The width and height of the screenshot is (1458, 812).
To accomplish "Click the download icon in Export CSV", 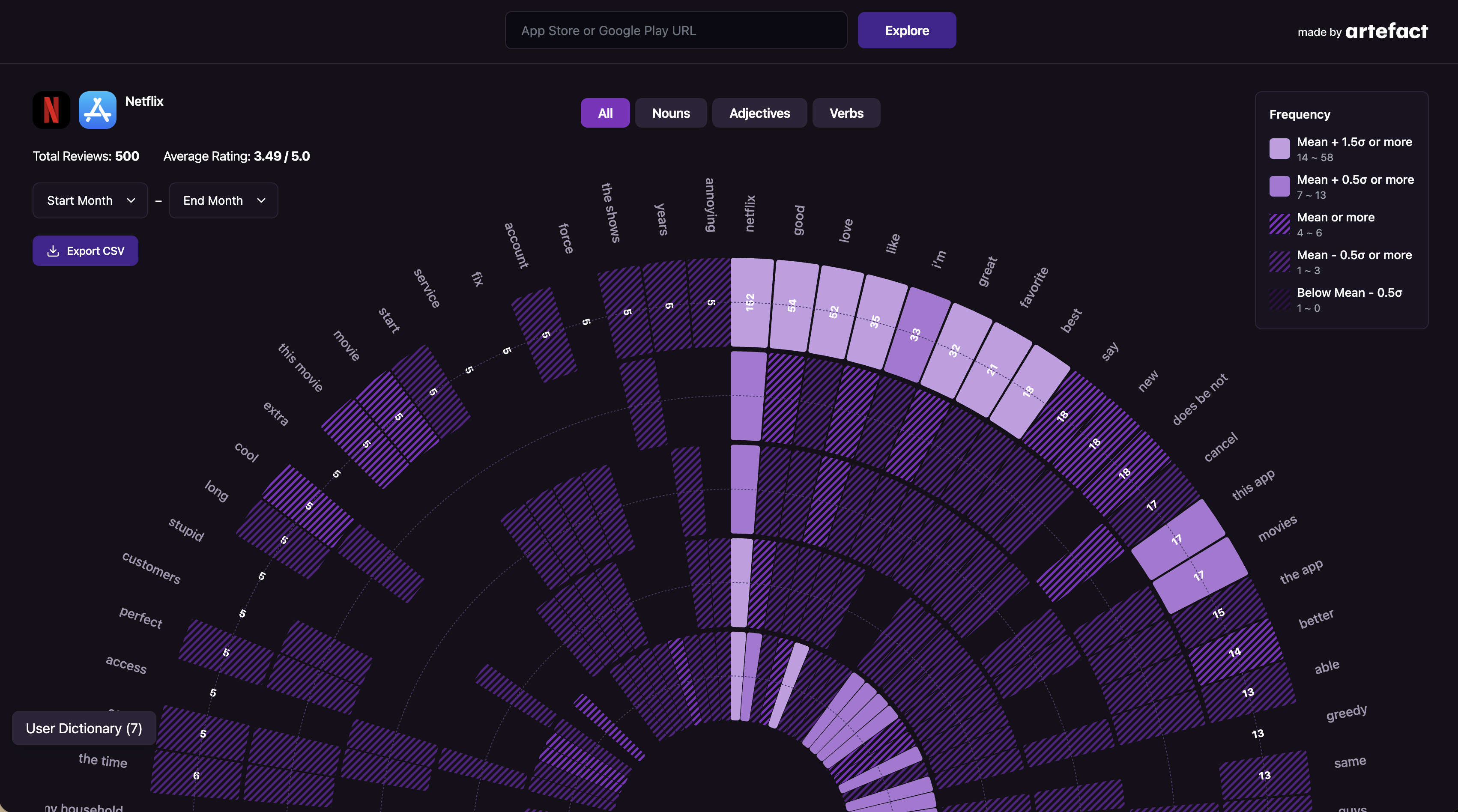I will tap(53, 251).
